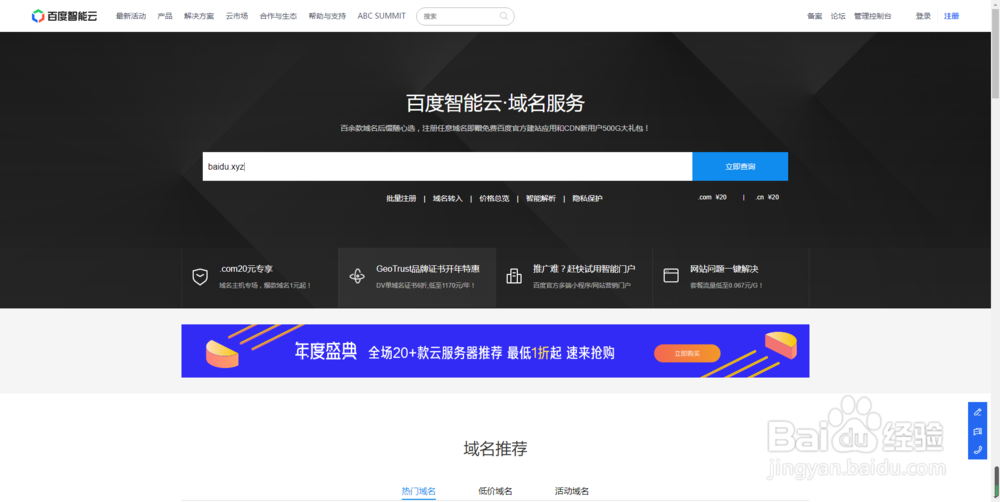The height and width of the screenshot is (502, 1000).
Task: Click the Baidu AI Cloud logo
Action: click(x=64, y=16)
